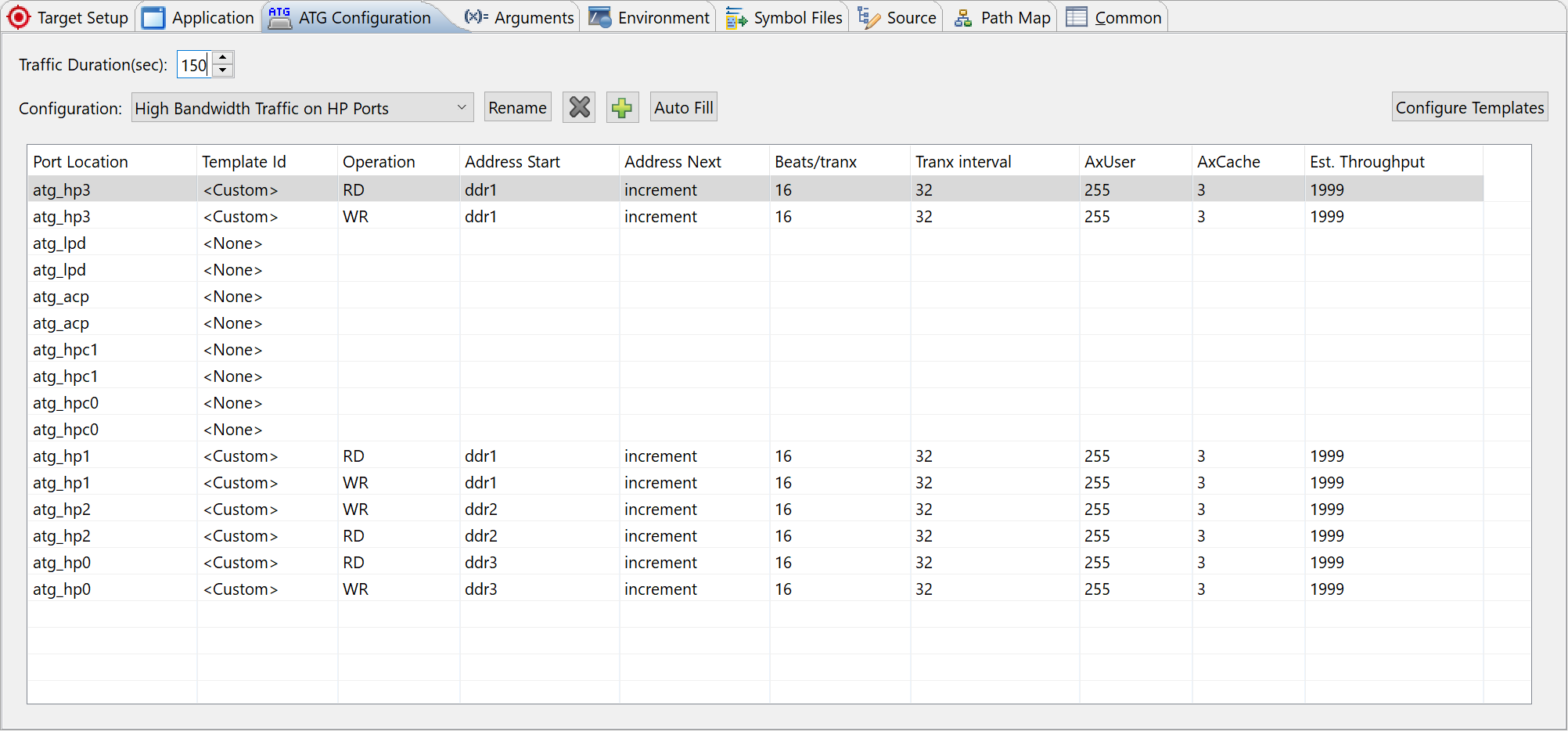This screenshot has width=1568, height=731.
Task: Increase Traffic Duration with up arrow
Action: pos(223,57)
